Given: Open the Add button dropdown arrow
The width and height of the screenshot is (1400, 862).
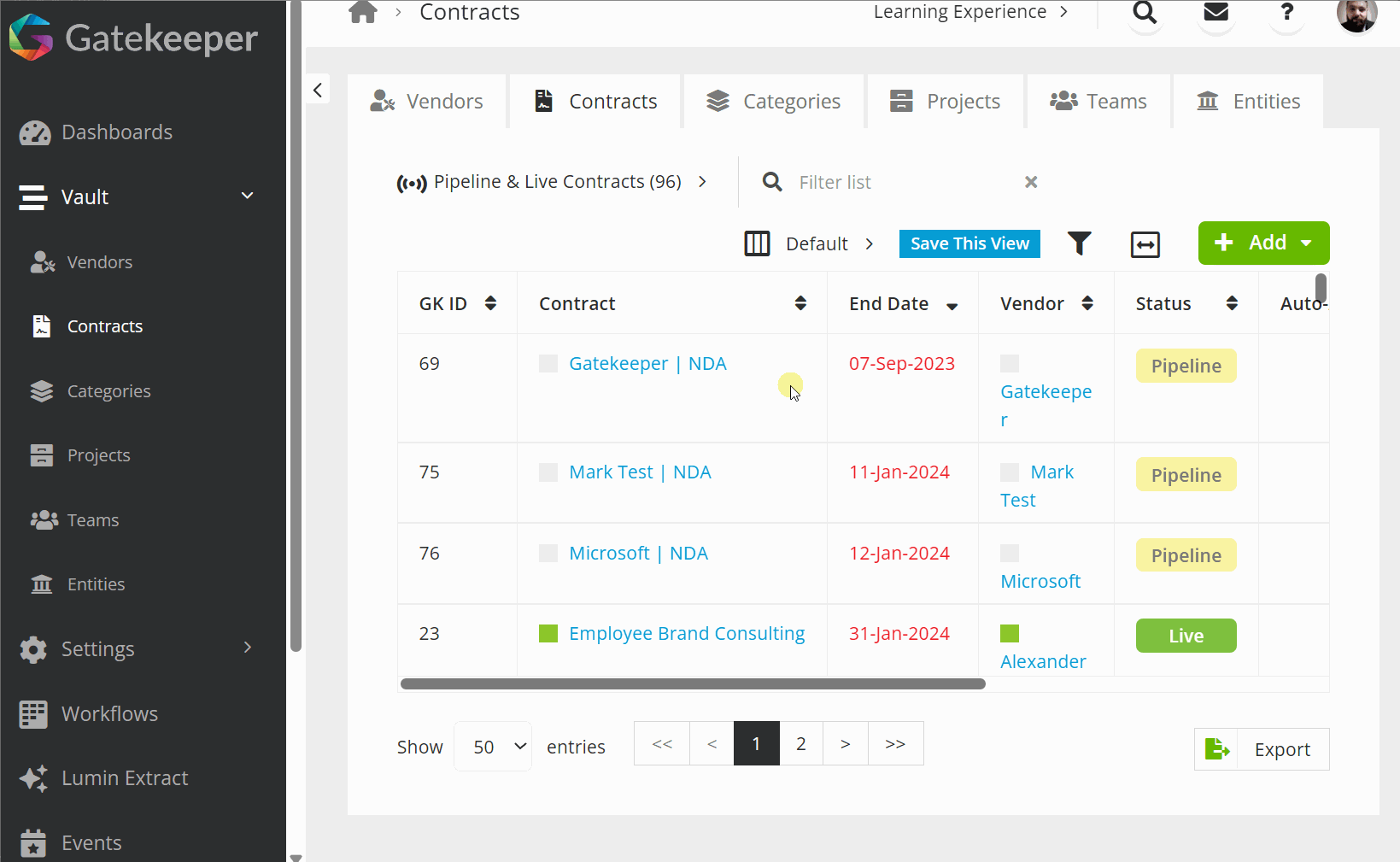Looking at the screenshot, I should [1306, 243].
